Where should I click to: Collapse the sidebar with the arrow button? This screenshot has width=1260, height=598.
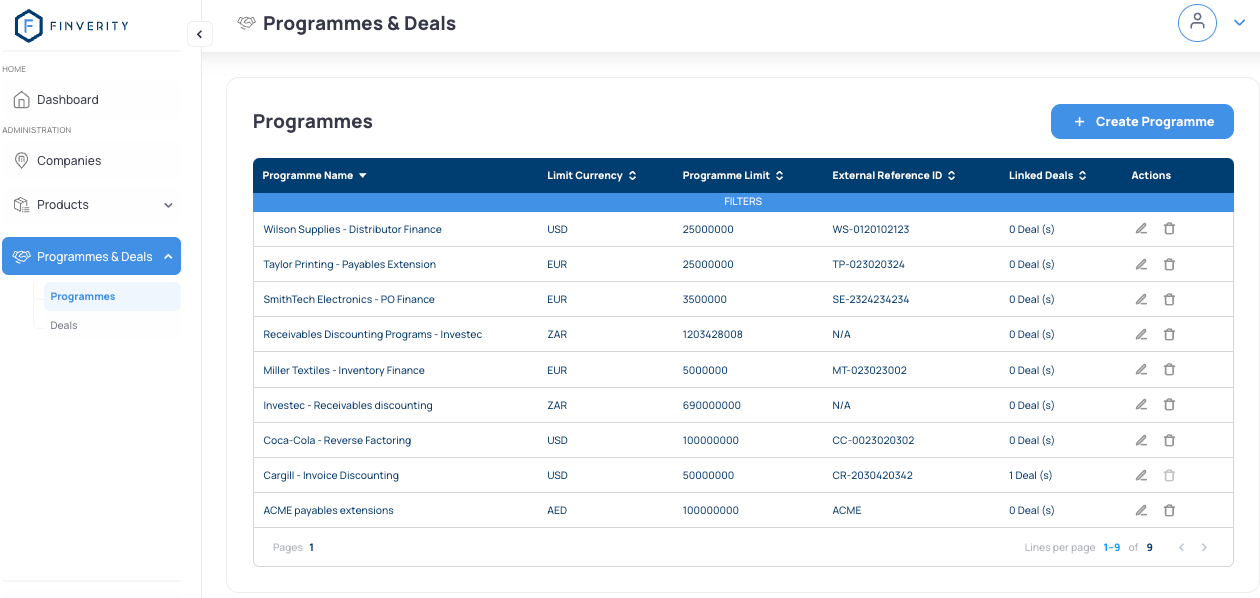coord(199,34)
